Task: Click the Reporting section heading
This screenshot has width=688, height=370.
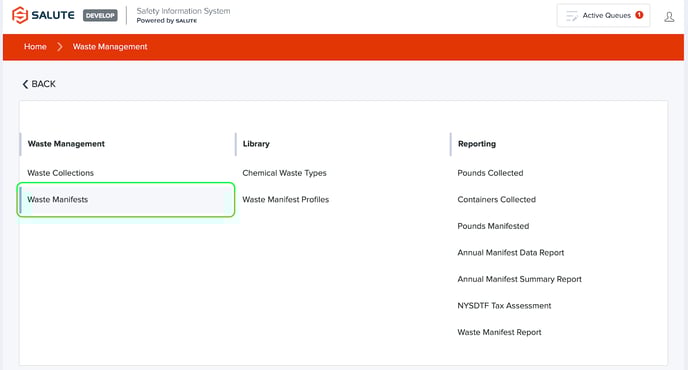Action: pyautogui.click(x=477, y=144)
